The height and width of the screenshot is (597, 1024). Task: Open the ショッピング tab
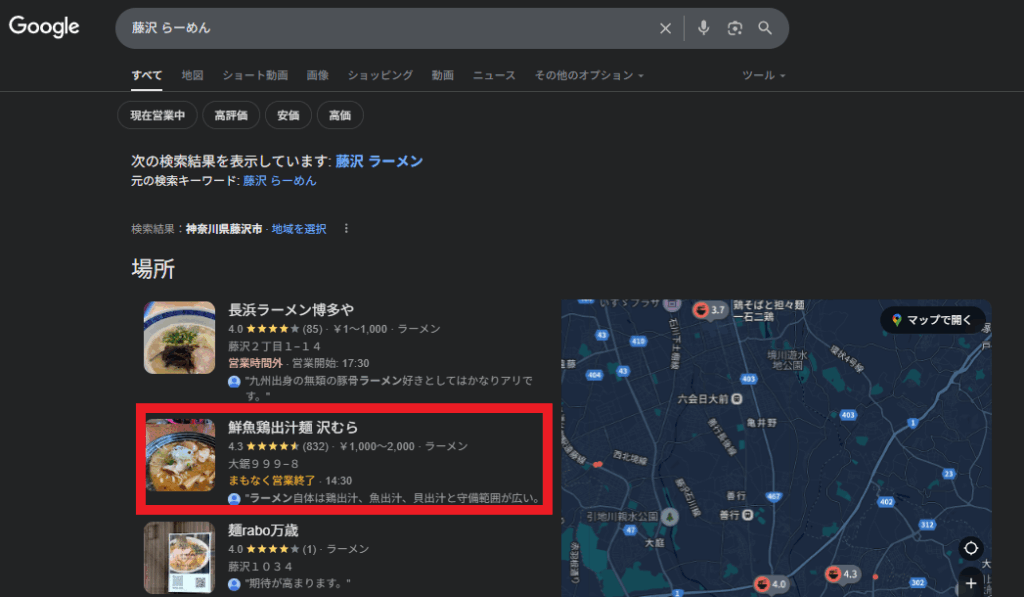(x=380, y=75)
